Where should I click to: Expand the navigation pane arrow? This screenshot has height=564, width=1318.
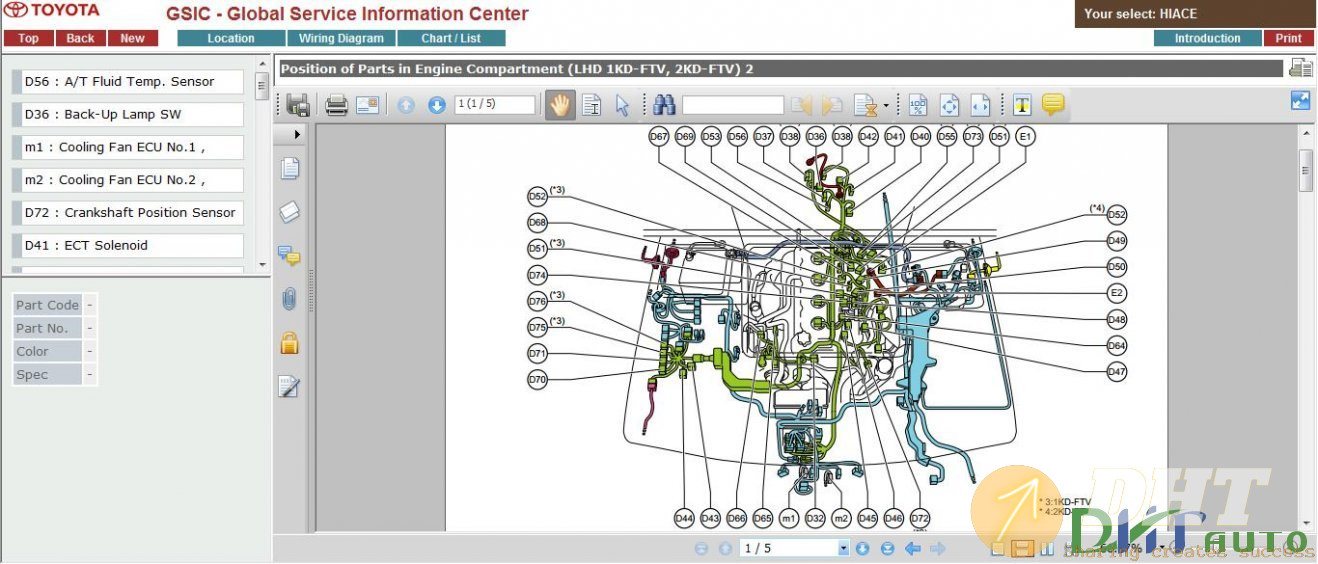pos(297,133)
